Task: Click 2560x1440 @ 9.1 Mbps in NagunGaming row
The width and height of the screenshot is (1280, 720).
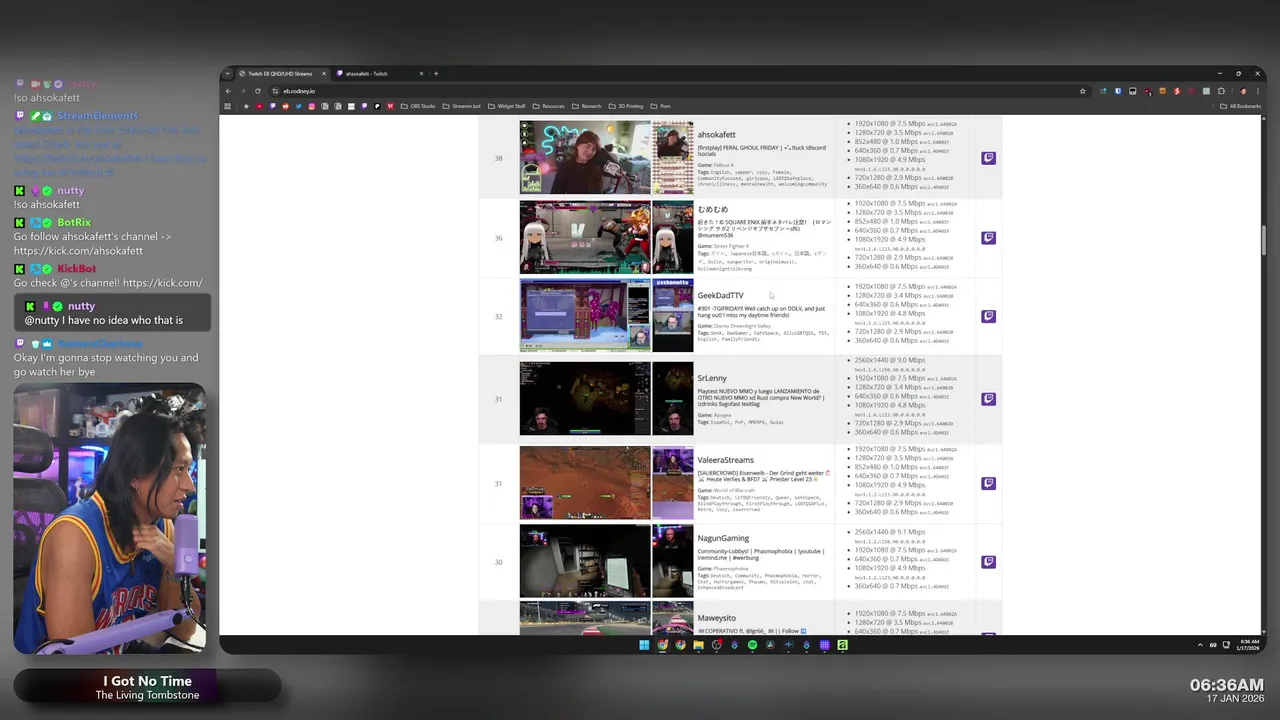Action: coord(890,532)
